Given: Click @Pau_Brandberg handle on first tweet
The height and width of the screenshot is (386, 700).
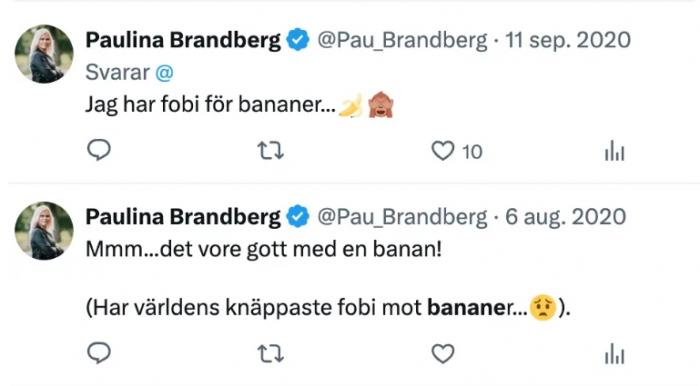Looking at the screenshot, I should click(x=402, y=41).
